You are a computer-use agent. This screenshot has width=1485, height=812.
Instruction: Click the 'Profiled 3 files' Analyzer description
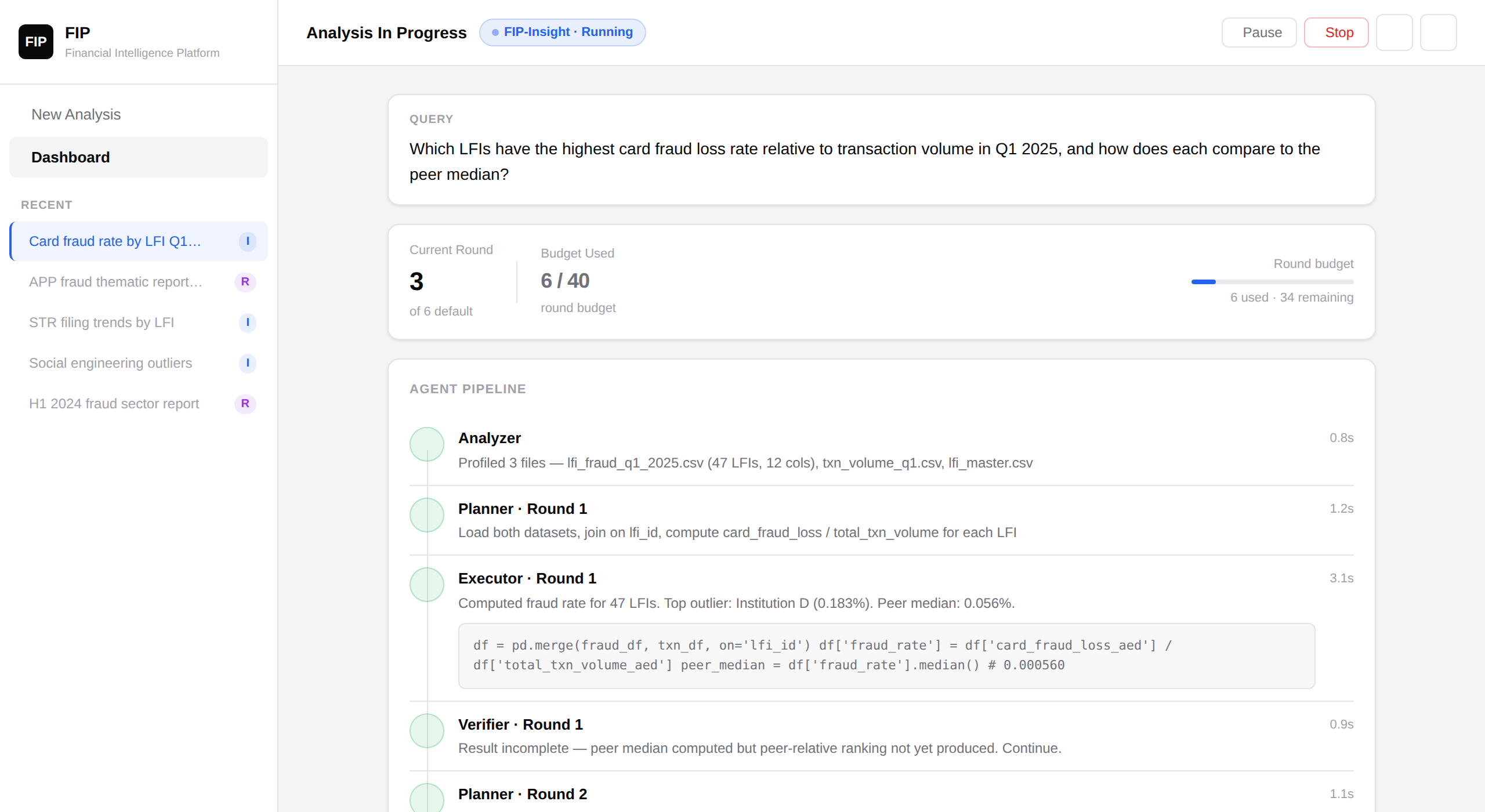(x=745, y=463)
